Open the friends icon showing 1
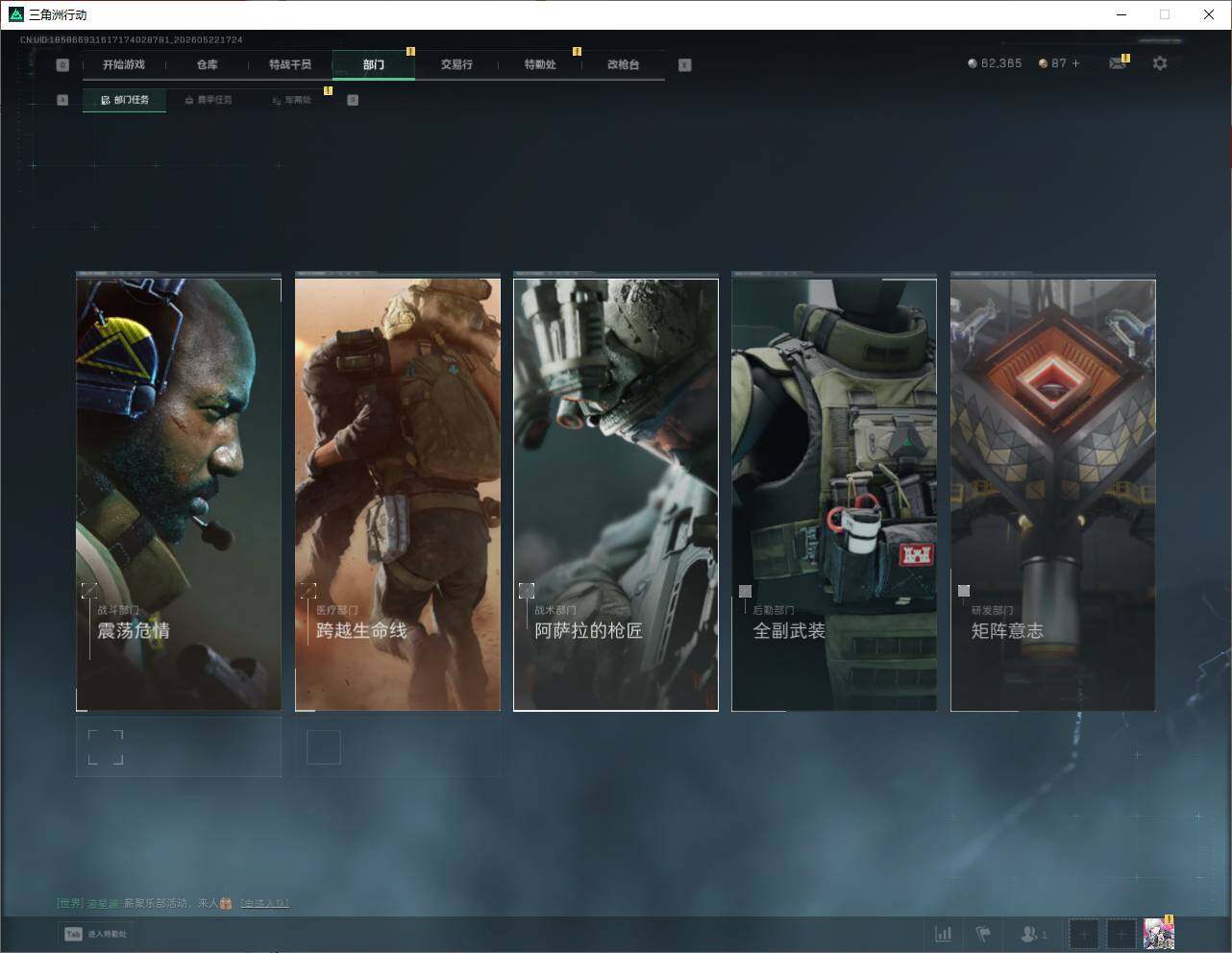The height and width of the screenshot is (953, 1232). click(x=1033, y=934)
